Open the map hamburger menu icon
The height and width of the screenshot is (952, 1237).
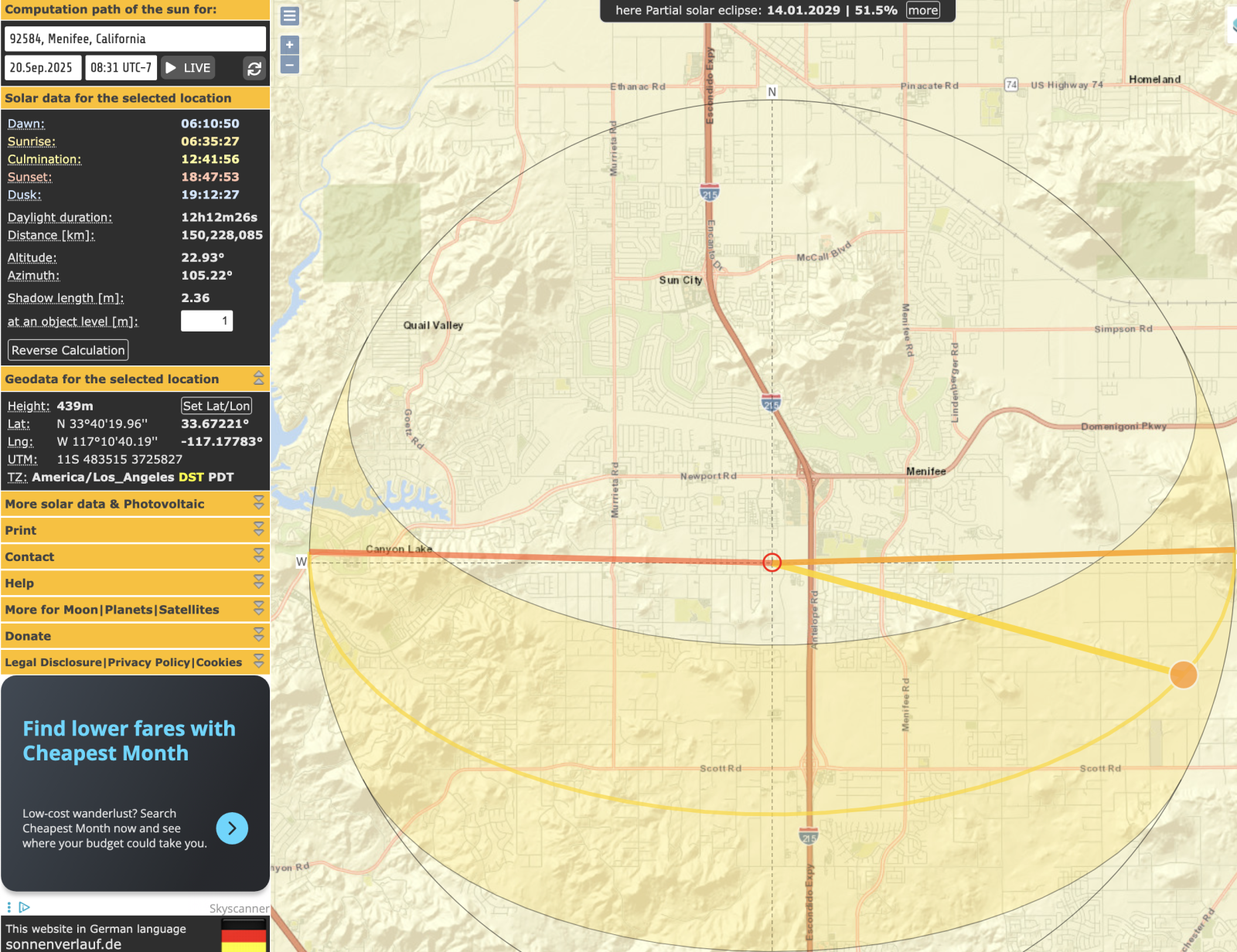coord(290,16)
